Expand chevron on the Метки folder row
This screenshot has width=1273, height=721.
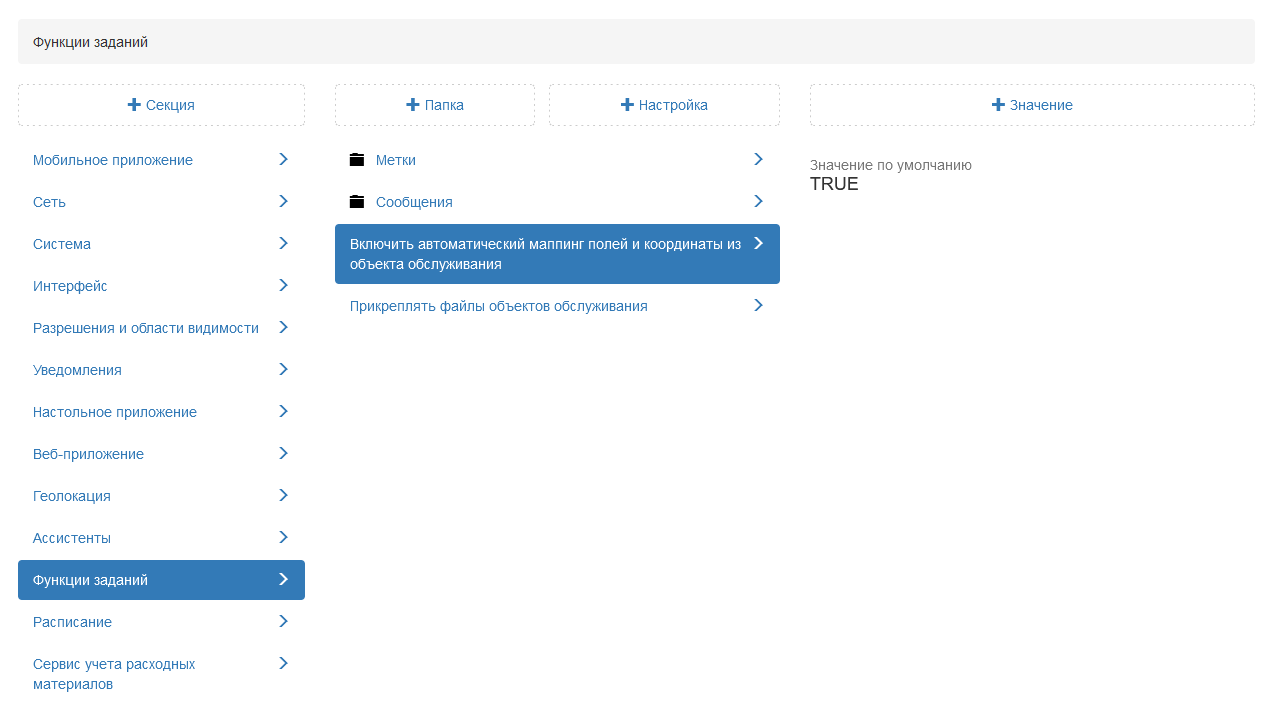758,159
